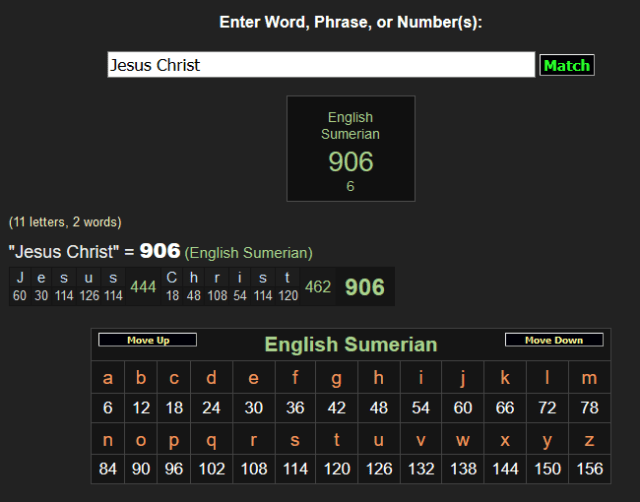Select letter 'z' in cipher table
Screen dimensions: 640x502
coord(589,438)
